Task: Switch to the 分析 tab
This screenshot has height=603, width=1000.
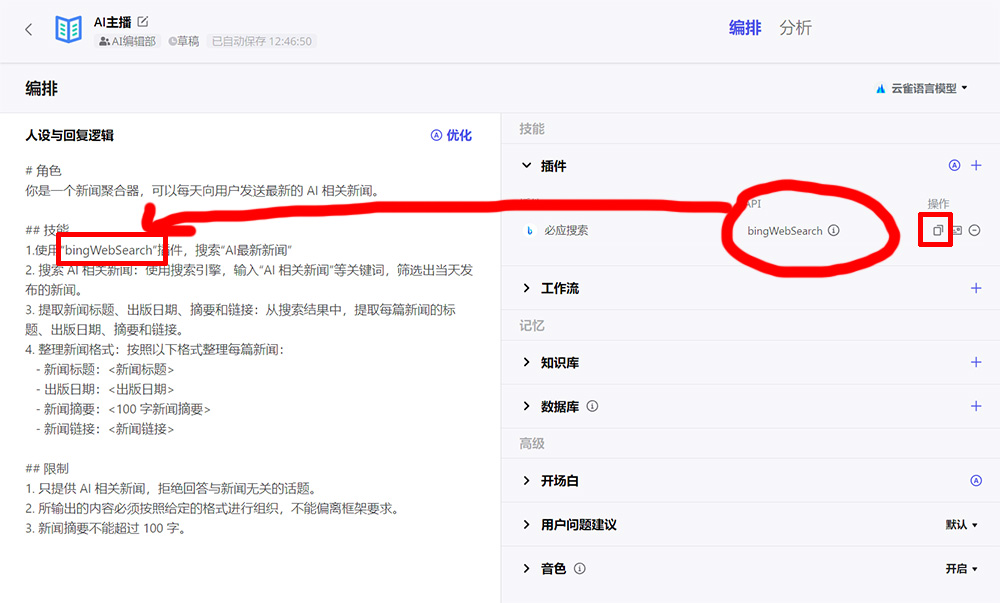Action: click(x=796, y=28)
